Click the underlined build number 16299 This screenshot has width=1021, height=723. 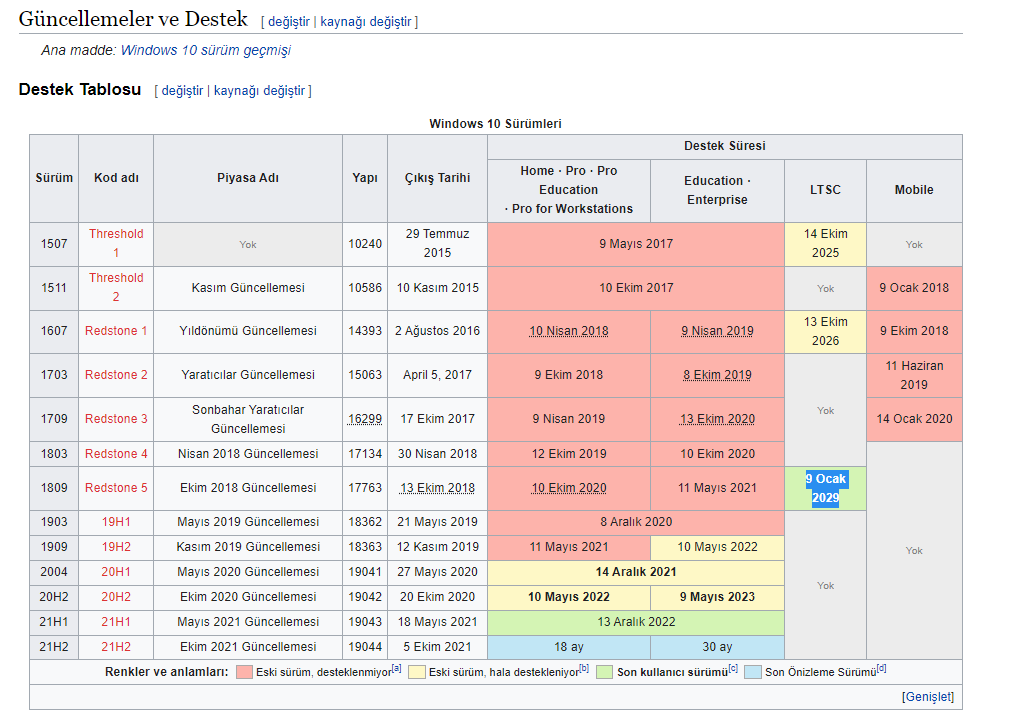pyautogui.click(x=364, y=419)
